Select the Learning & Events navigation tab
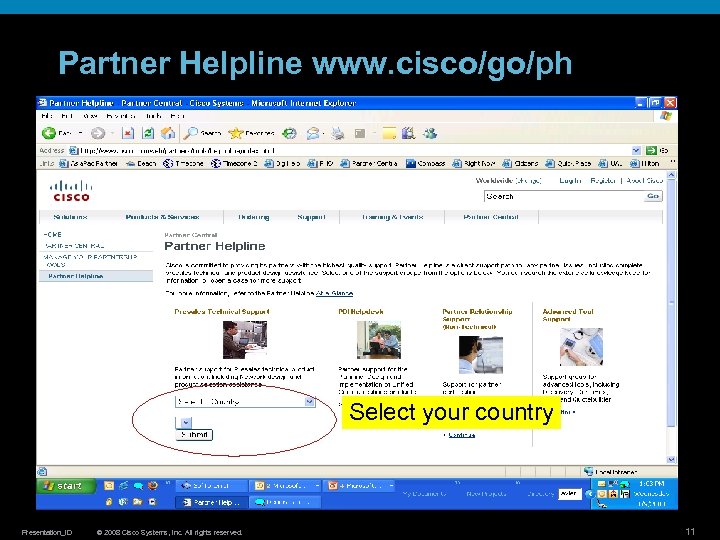Viewport: 720px width, 540px height. 392,217
